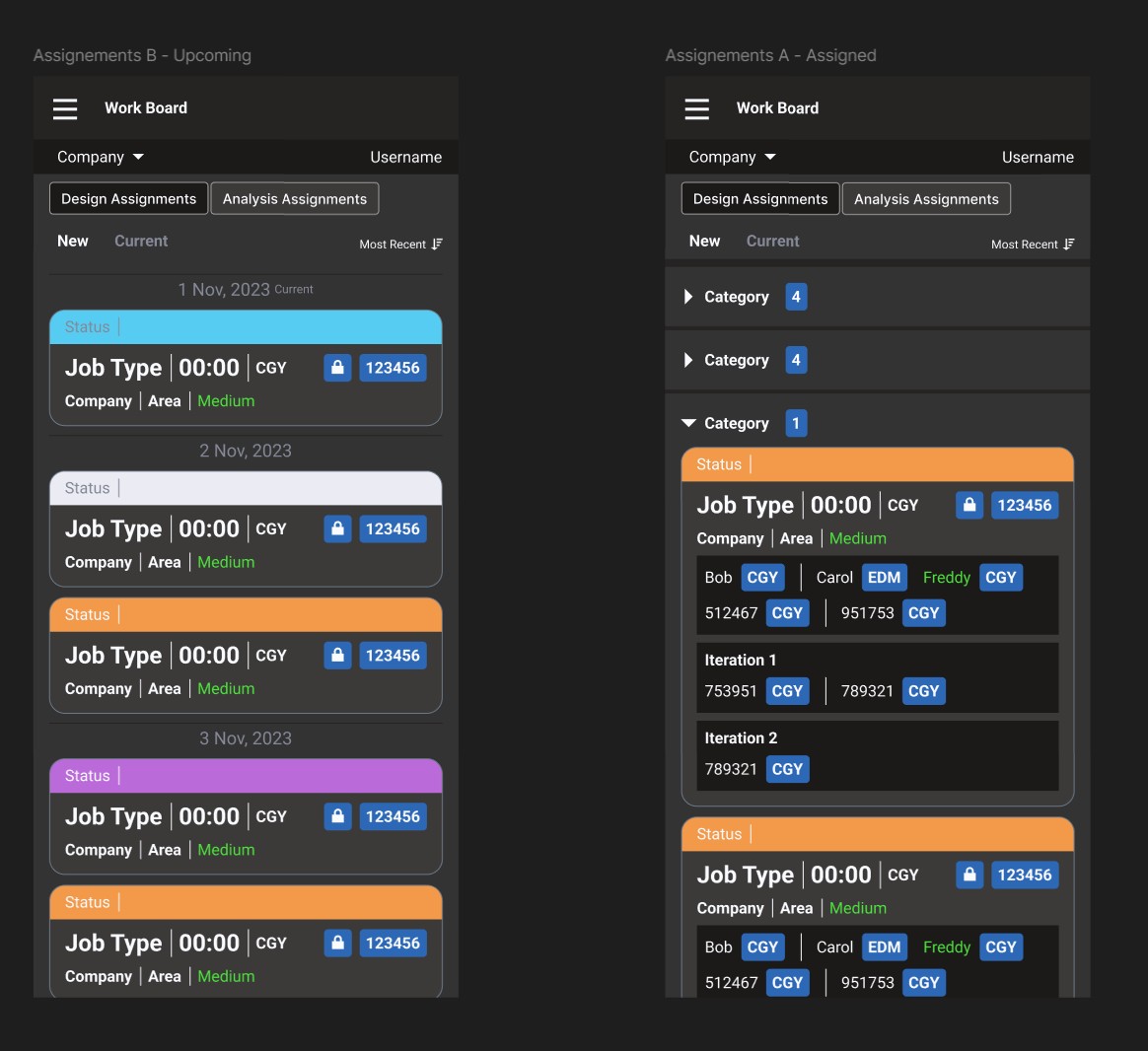Click the lock icon on the purple status card
This screenshot has width=1148, height=1051.
pyautogui.click(x=337, y=816)
